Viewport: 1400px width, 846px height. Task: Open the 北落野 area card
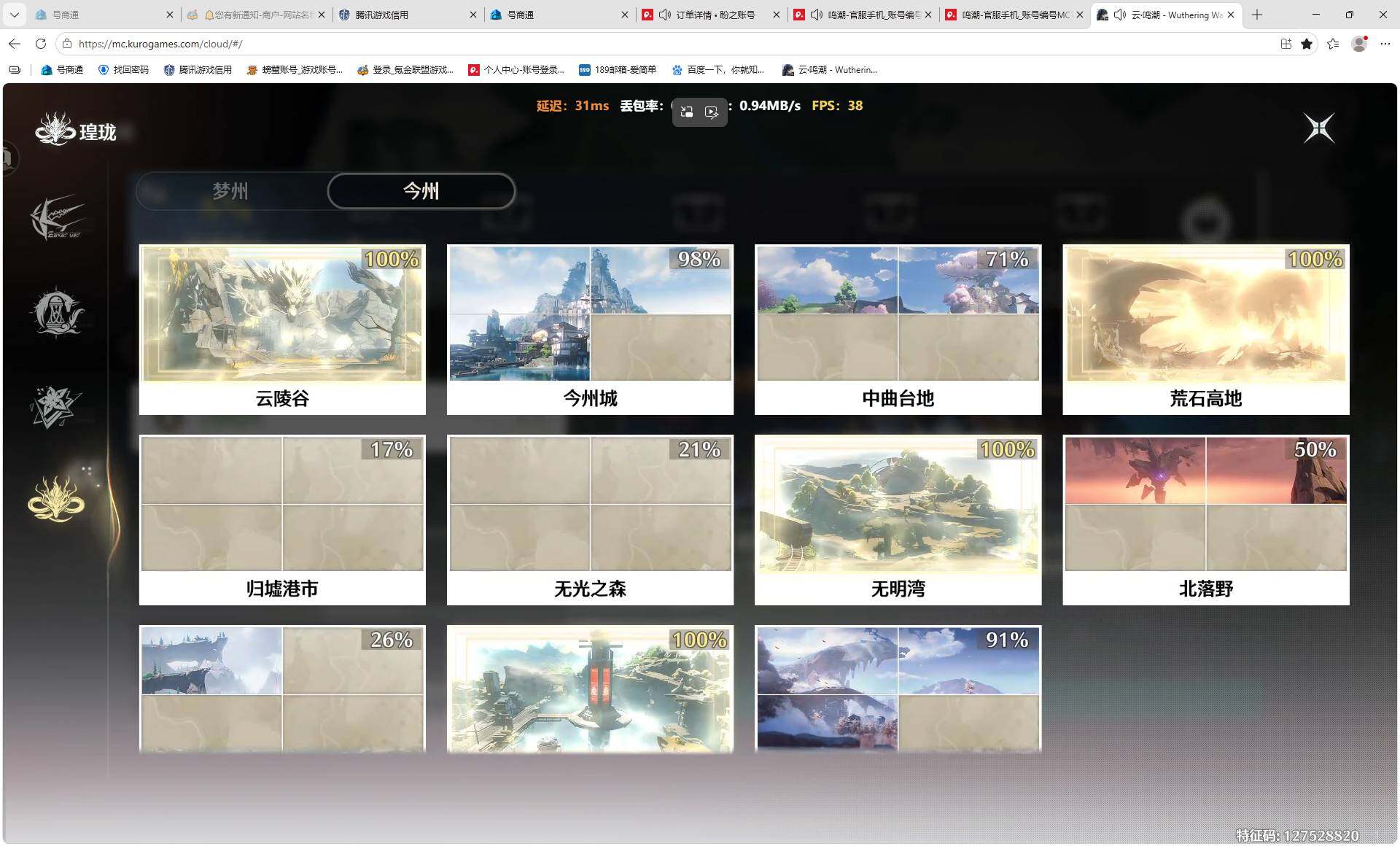(1206, 520)
